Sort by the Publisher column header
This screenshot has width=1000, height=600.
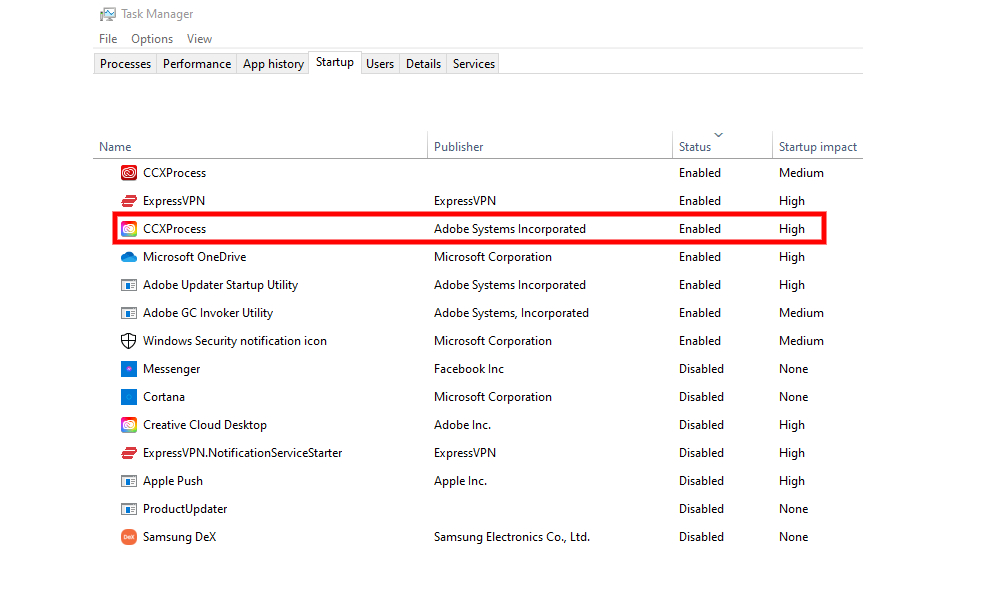click(458, 147)
